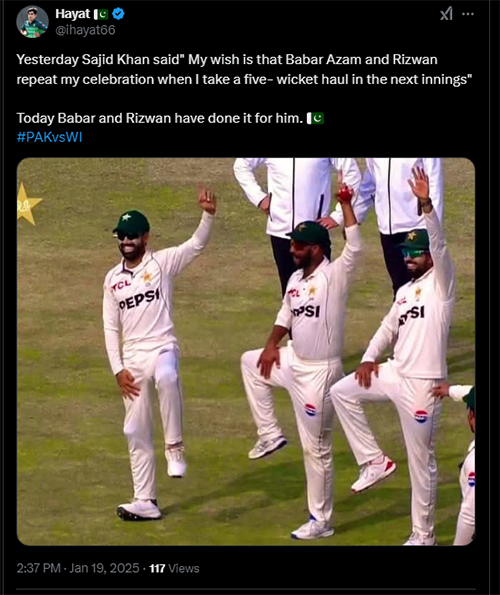Open the cricket celebration photo

tap(246, 352)
